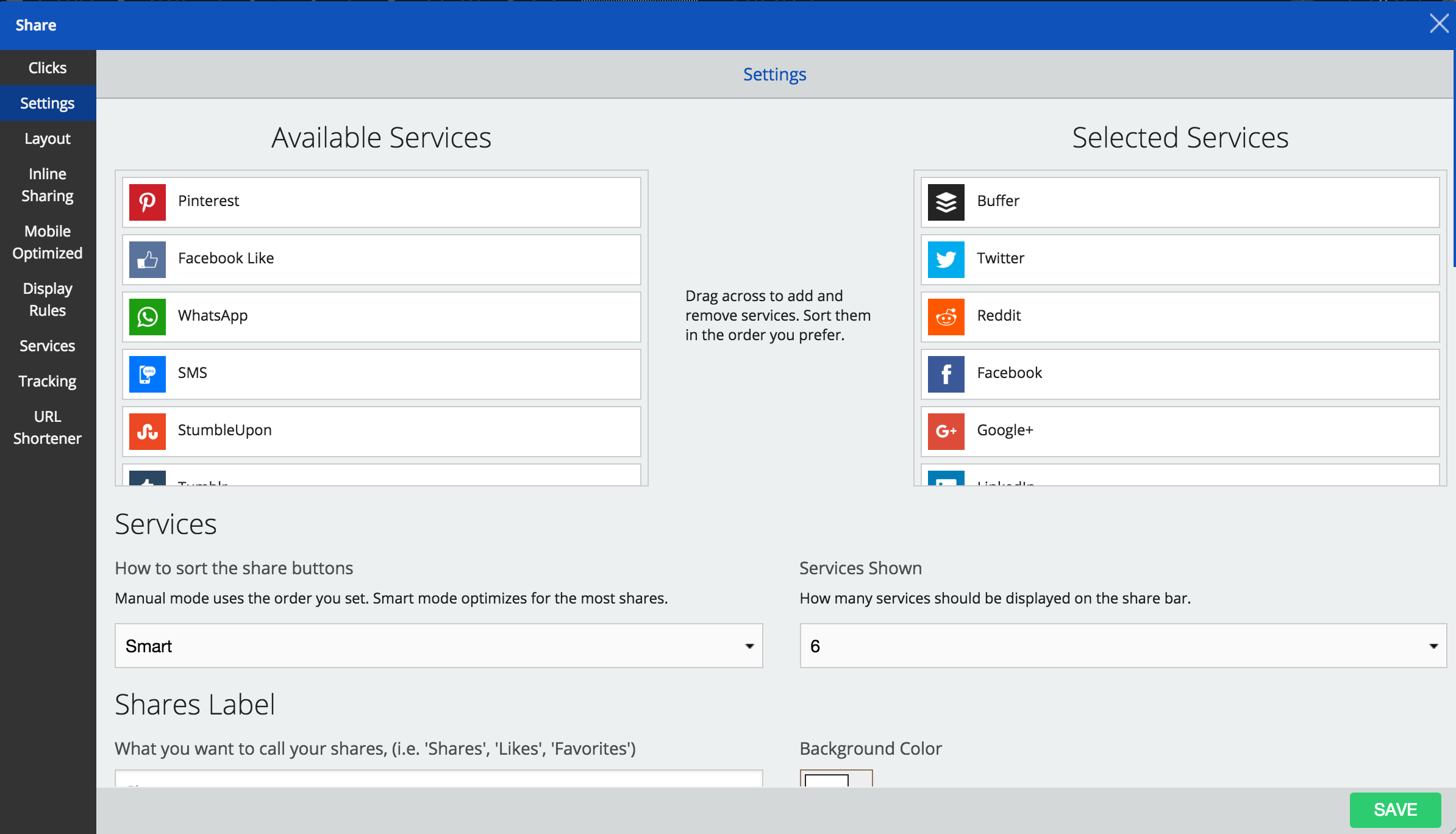1456x834 pixels.
Task: Open Tracking in the sidebar
Action: point(48,381)
